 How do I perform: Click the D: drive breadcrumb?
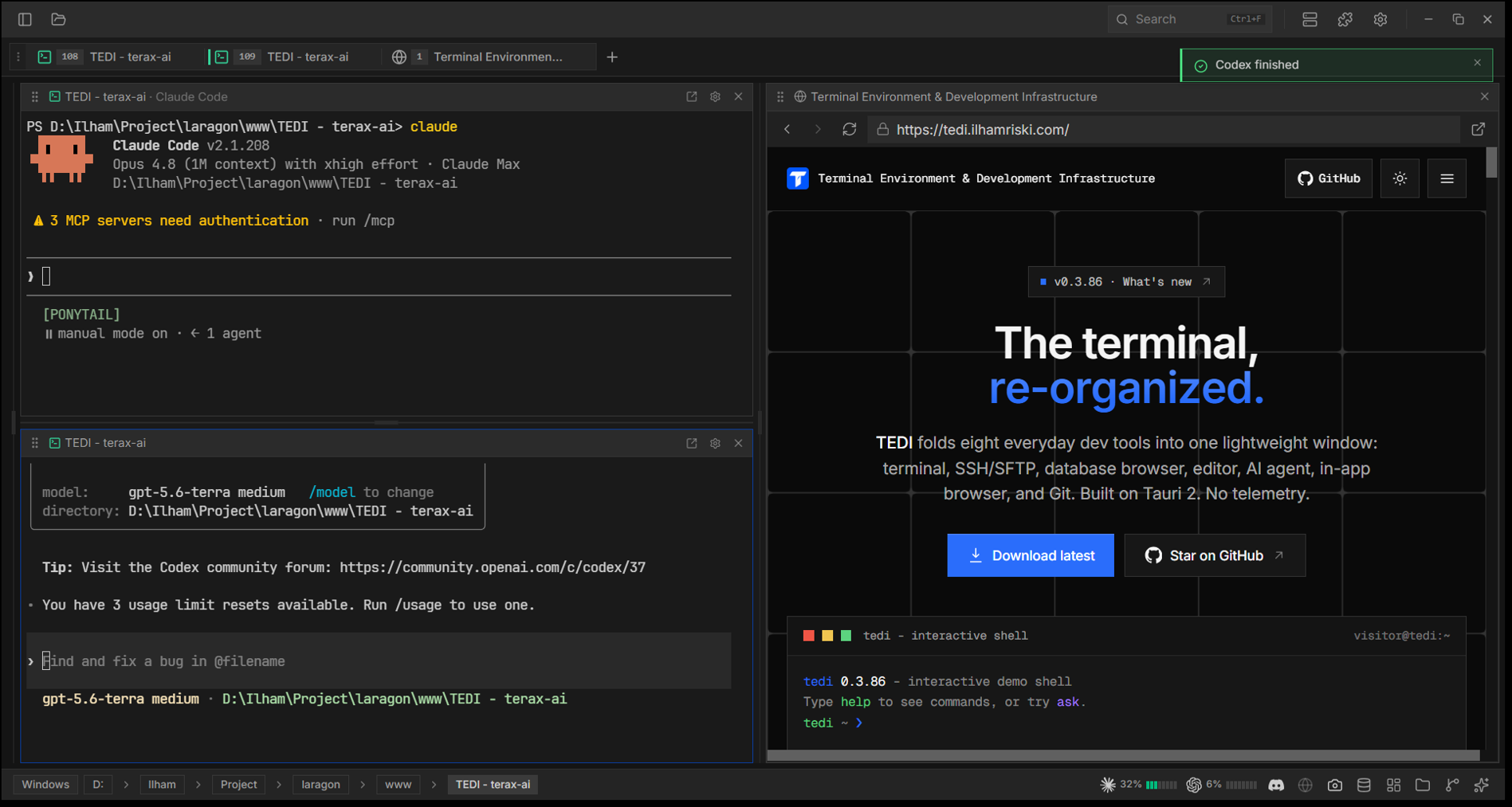(x=98, y=785)
